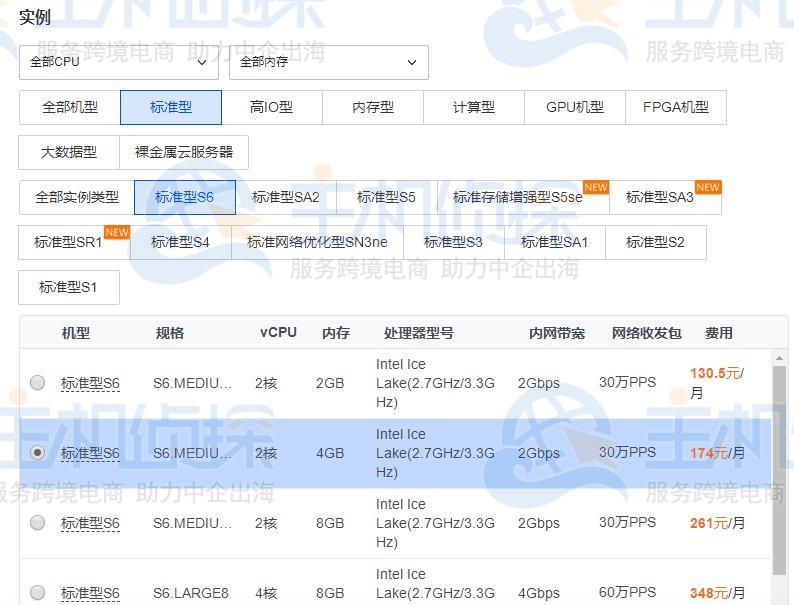Click the instance table vertical scrollbar
794x605 pixels.
tap(779, 470)
